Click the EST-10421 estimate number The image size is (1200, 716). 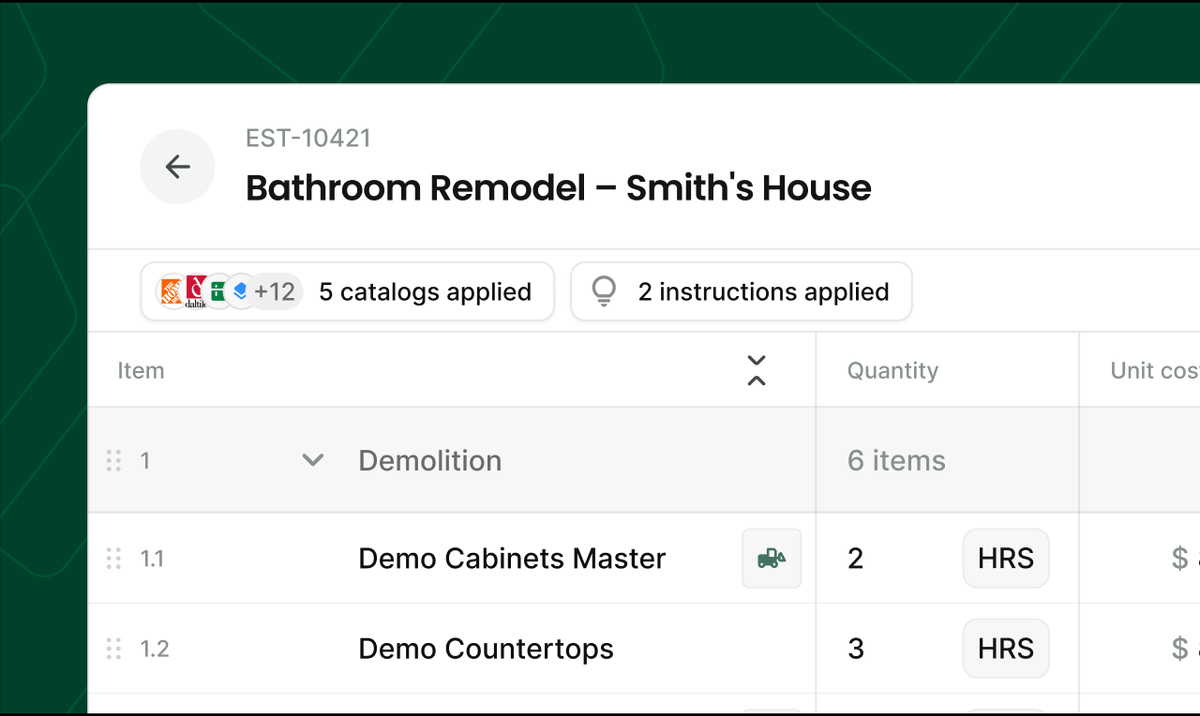[x=308, y=138]
